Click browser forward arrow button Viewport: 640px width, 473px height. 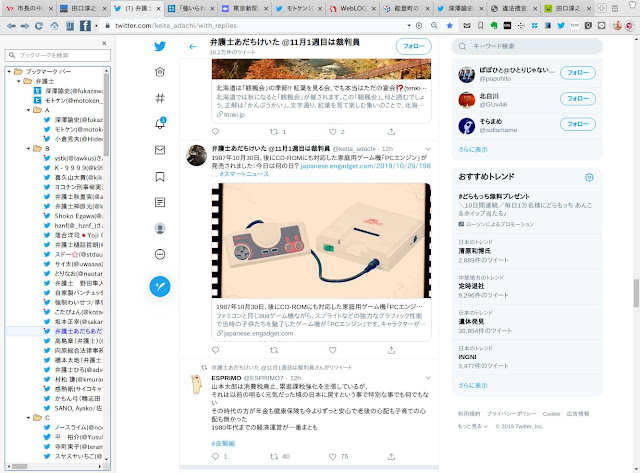coord(25,26)
